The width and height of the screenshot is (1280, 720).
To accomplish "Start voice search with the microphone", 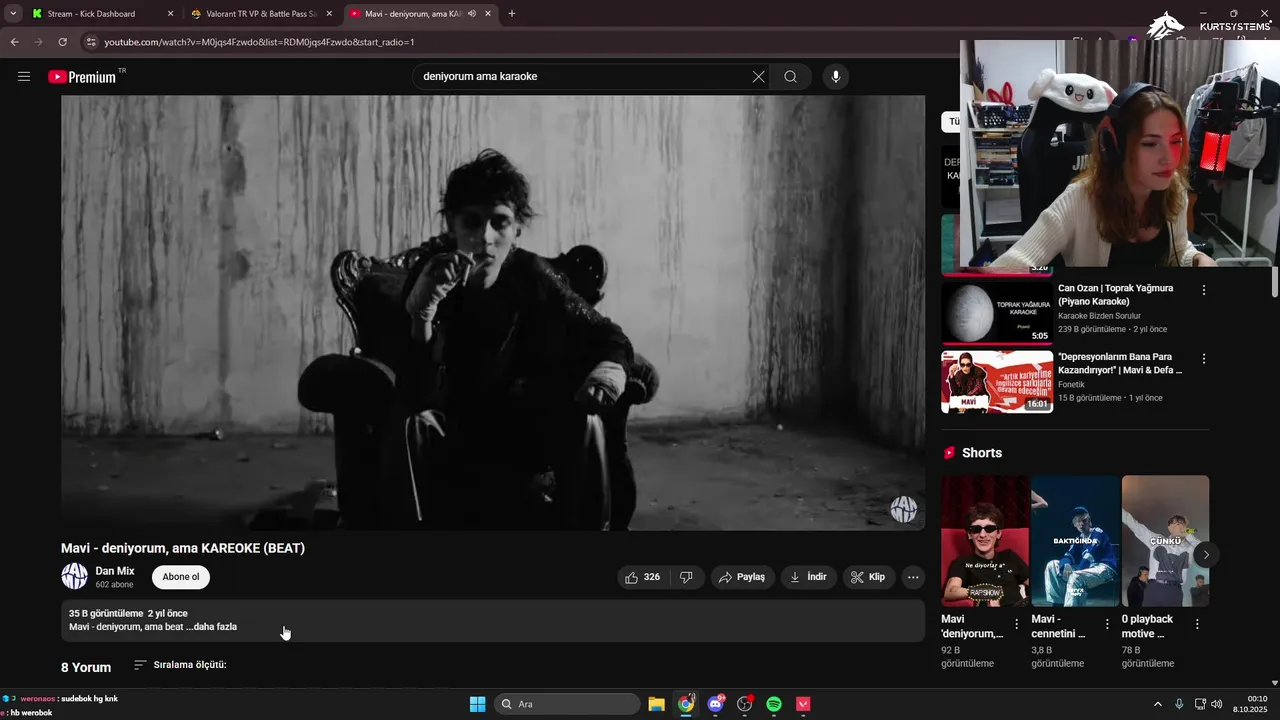I will point(835,77).
